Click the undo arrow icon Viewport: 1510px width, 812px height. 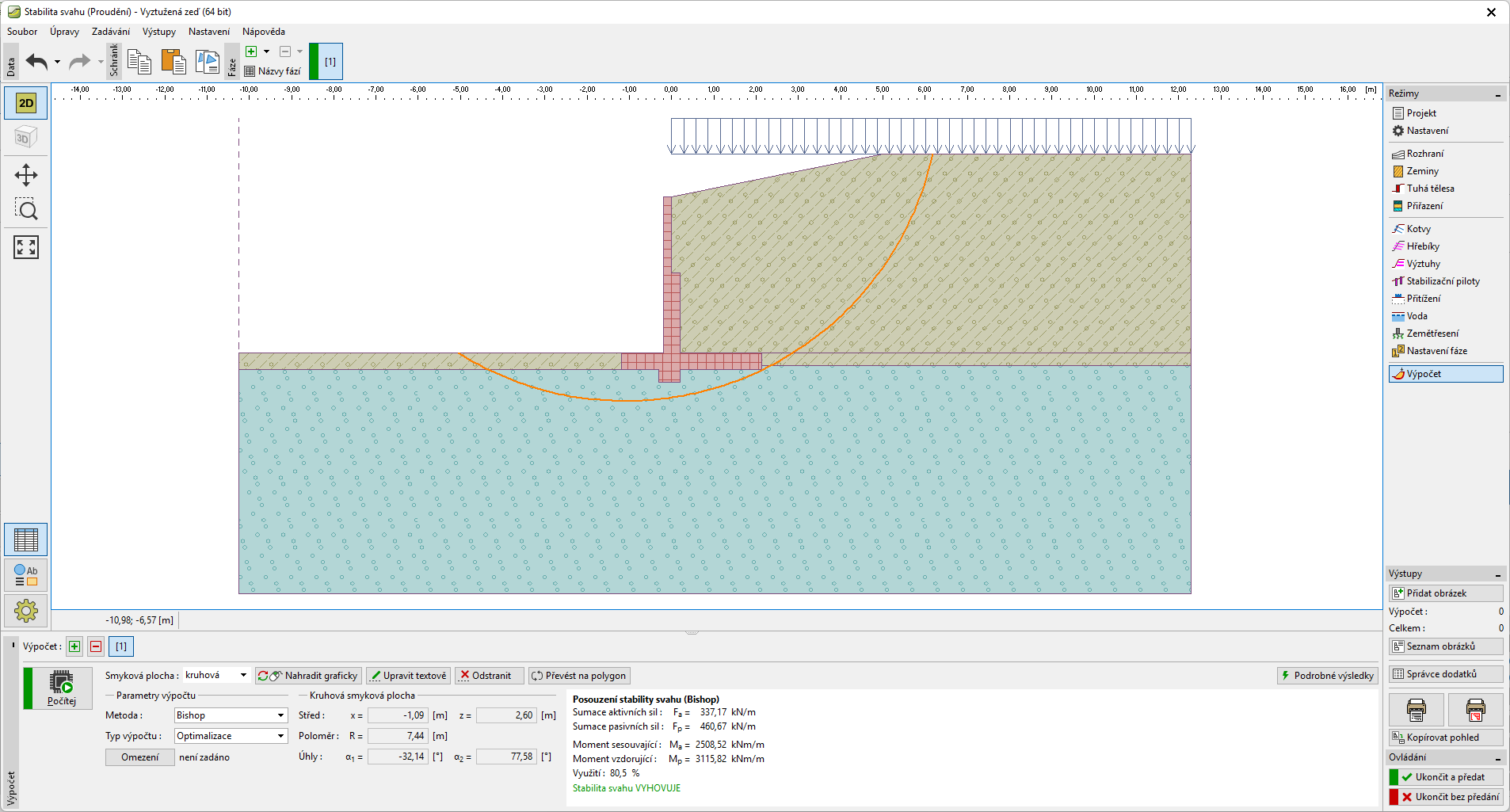tap(36, 62)
